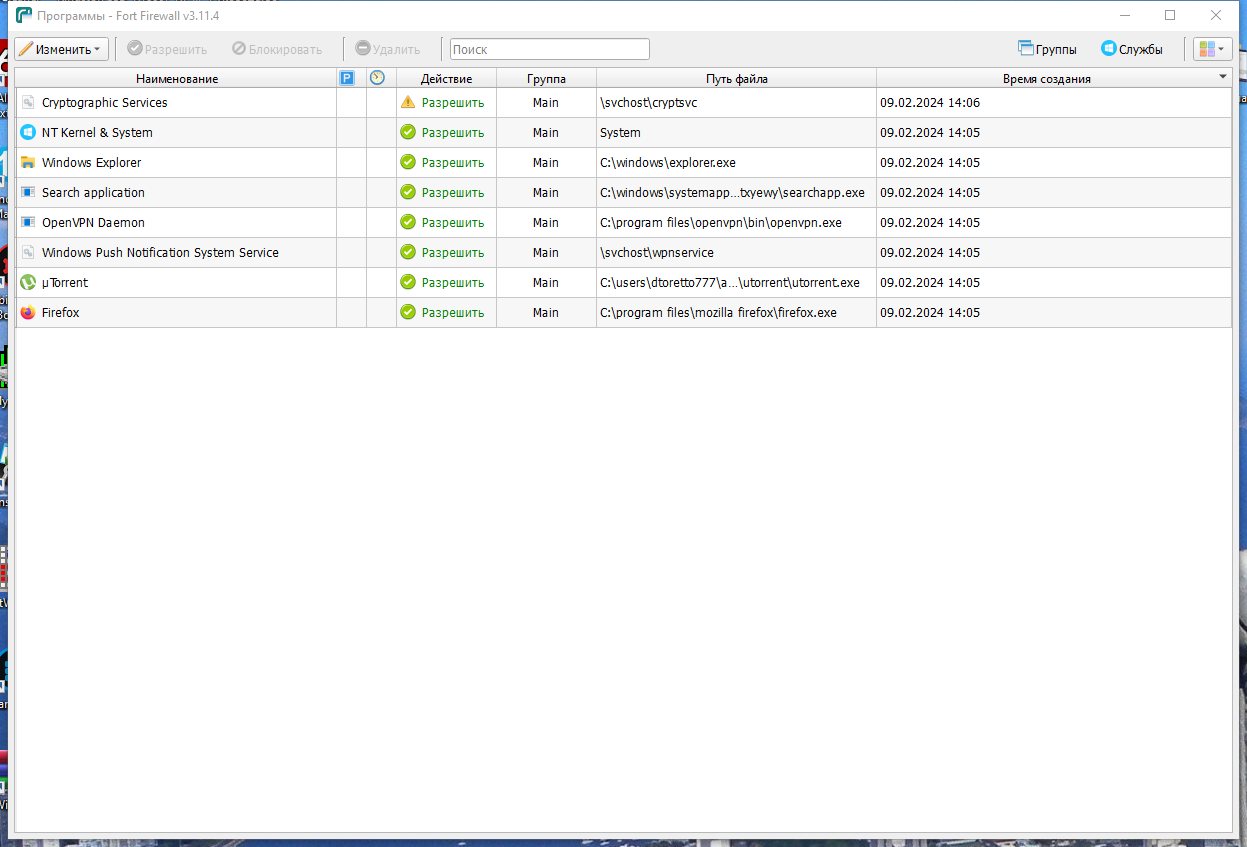Click the NT Kernel & System icon
The height and width of the screenshot is (847, 1247).
tap(28, 133)
